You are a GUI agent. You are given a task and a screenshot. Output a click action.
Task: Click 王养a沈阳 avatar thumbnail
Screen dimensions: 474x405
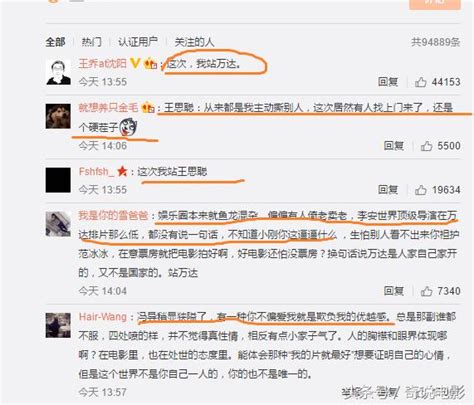coord(58,72)
